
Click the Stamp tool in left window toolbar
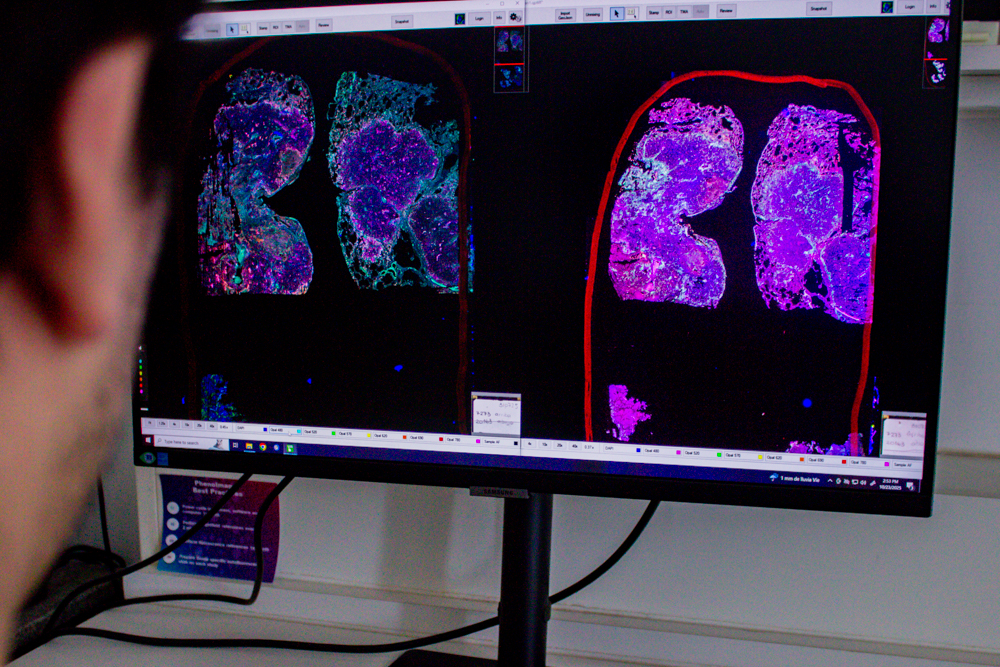(261, 27)
